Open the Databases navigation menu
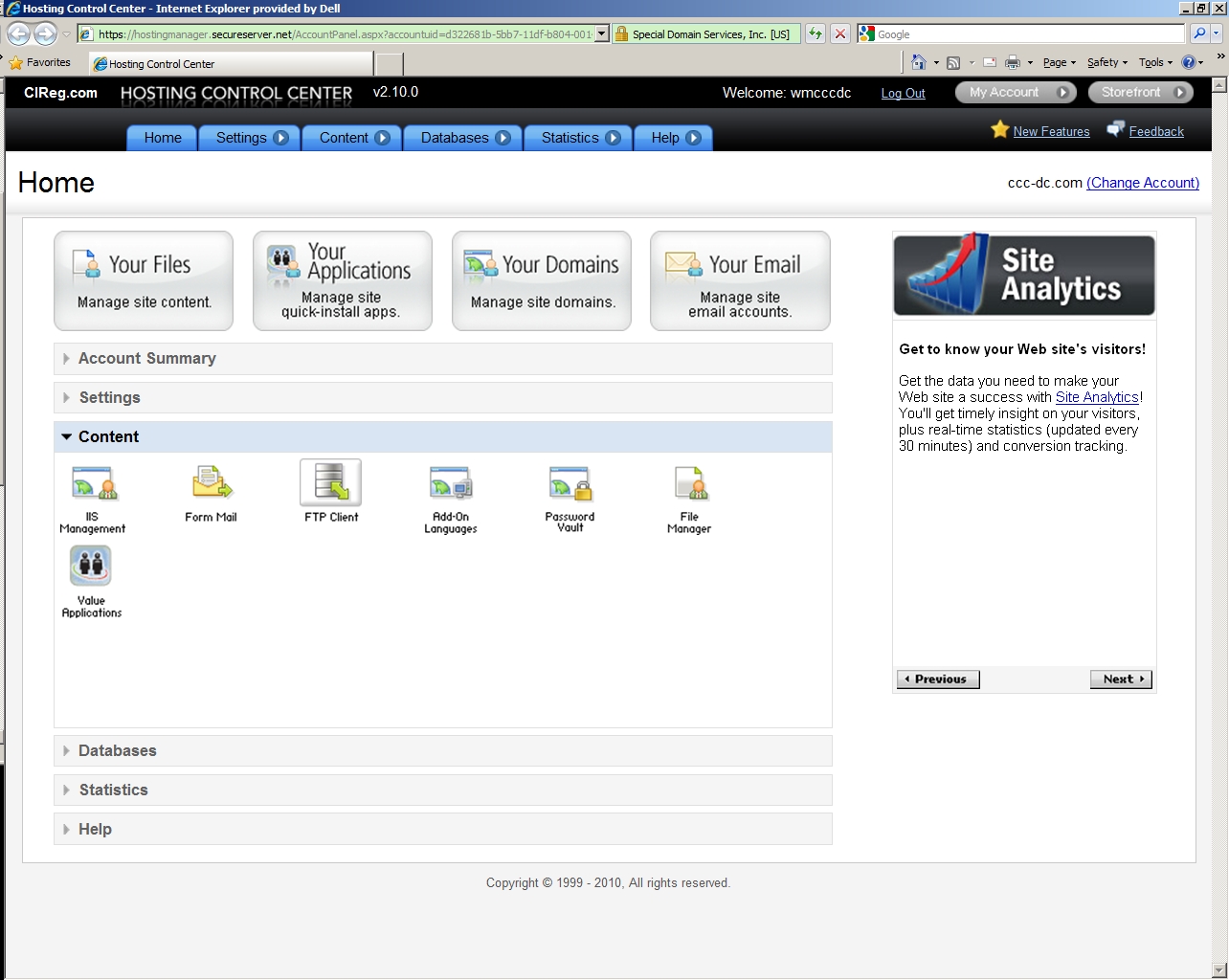1229x980 pixels. click(x=464, y=138)
